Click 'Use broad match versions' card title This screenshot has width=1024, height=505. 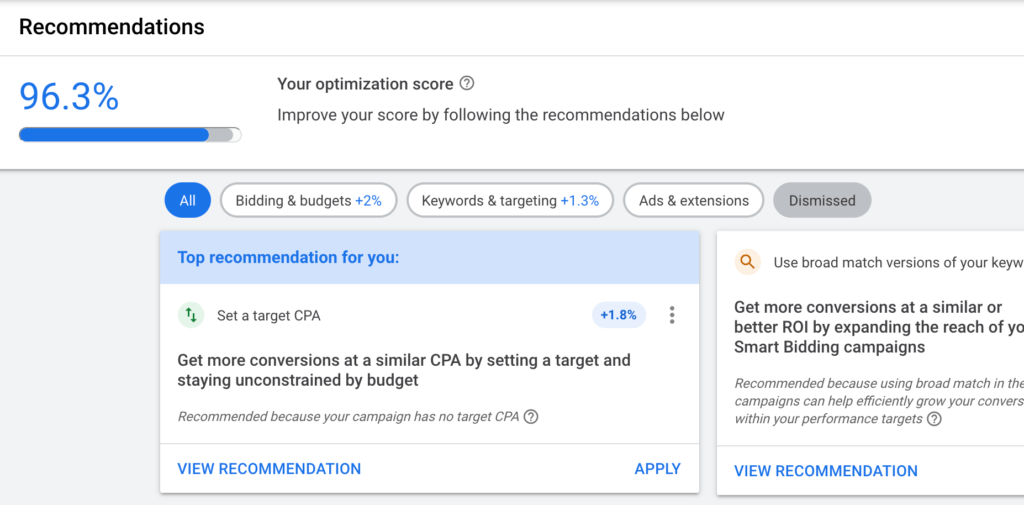(x=897, y=263)
